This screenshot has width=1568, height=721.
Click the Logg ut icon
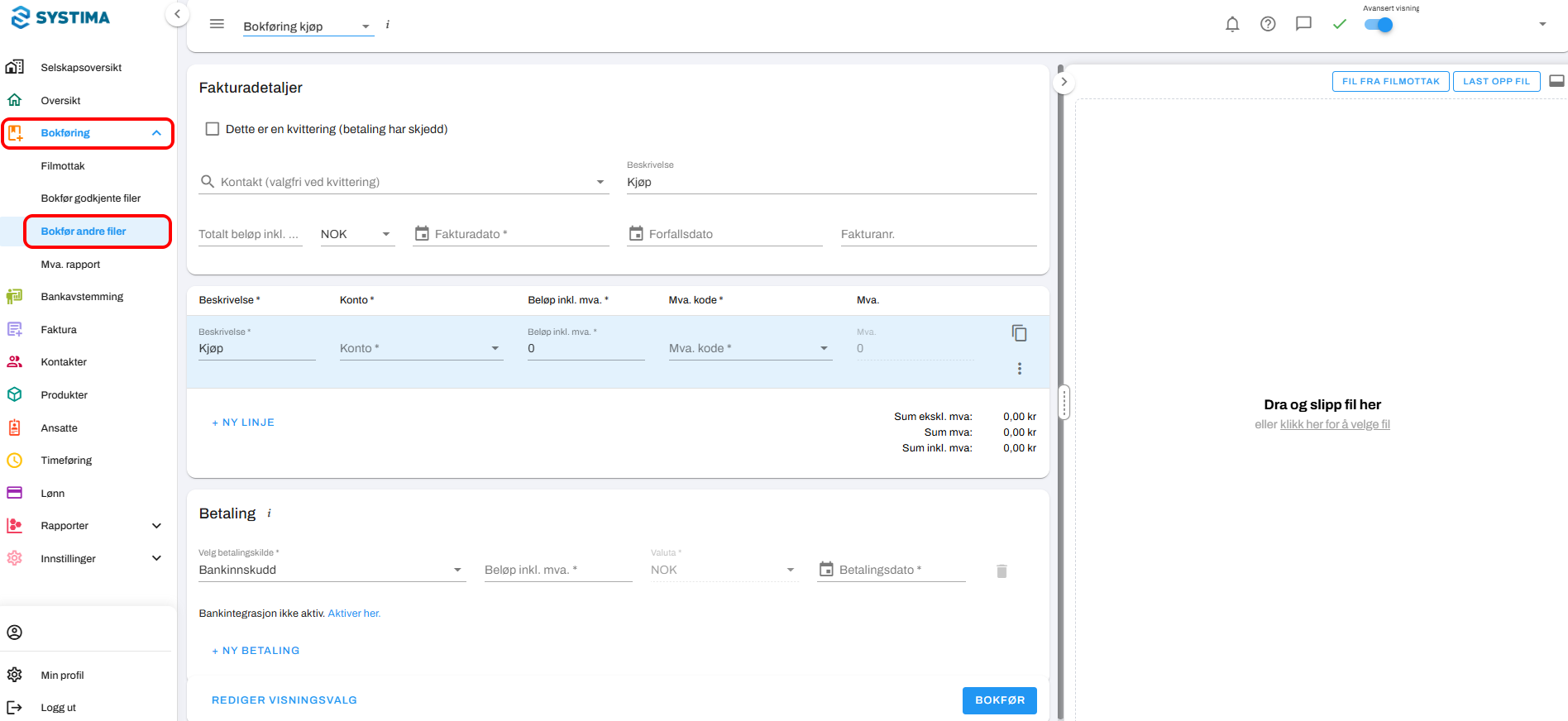14,708
